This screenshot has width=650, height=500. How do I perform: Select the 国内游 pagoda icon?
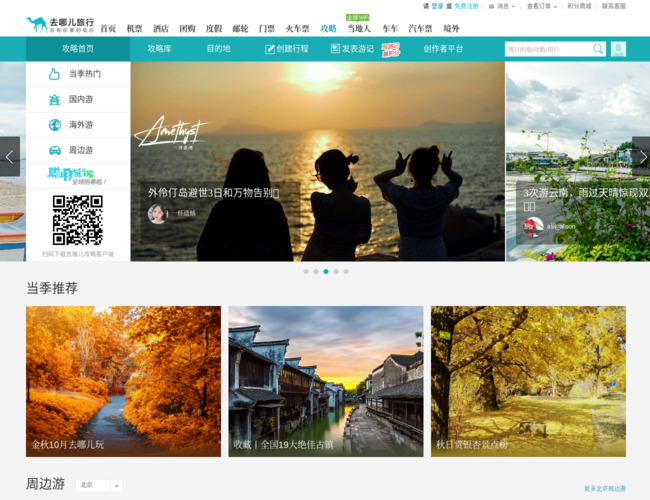coord(54,100)
